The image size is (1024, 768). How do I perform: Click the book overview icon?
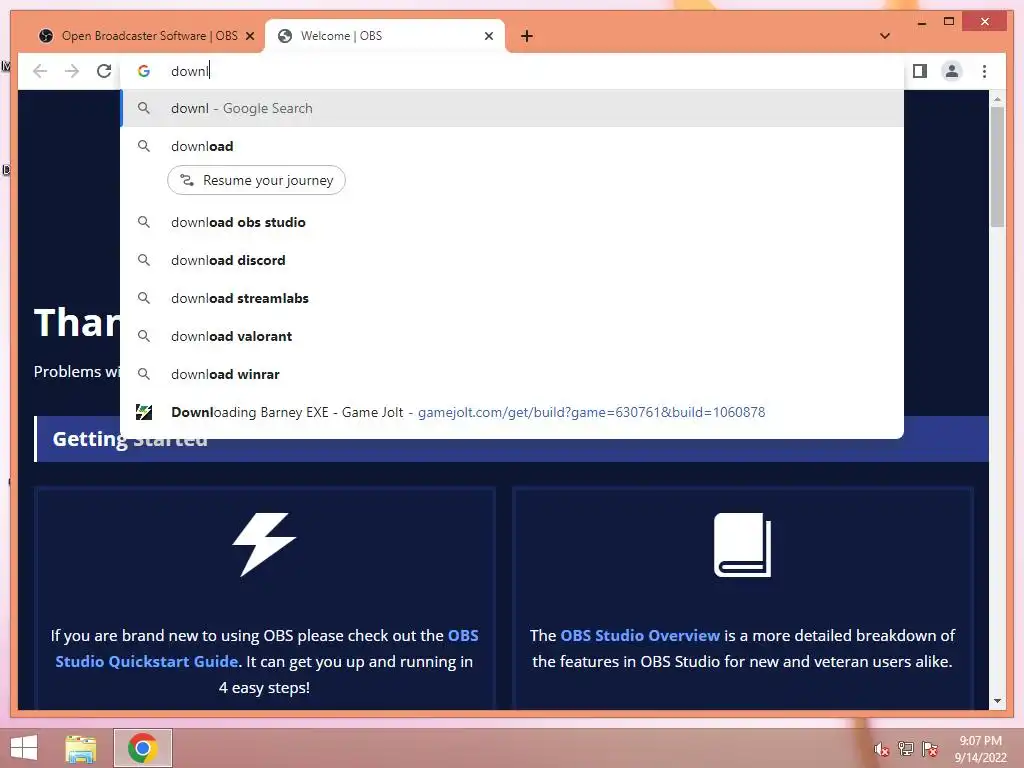tap(743, 545)
